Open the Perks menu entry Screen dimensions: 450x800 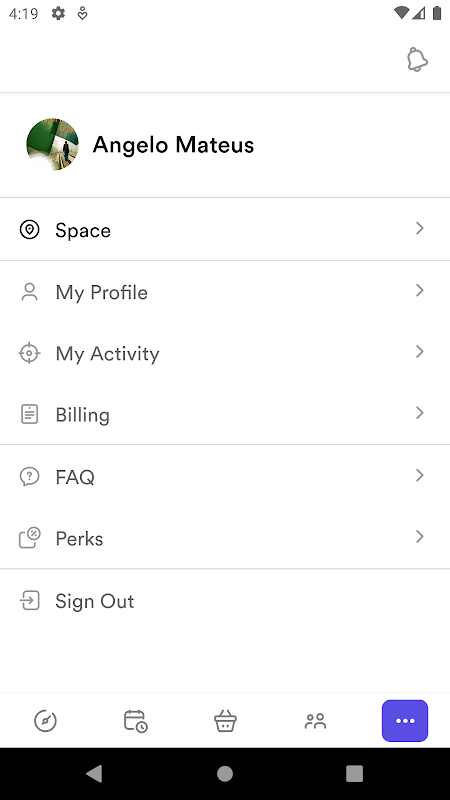225,538
